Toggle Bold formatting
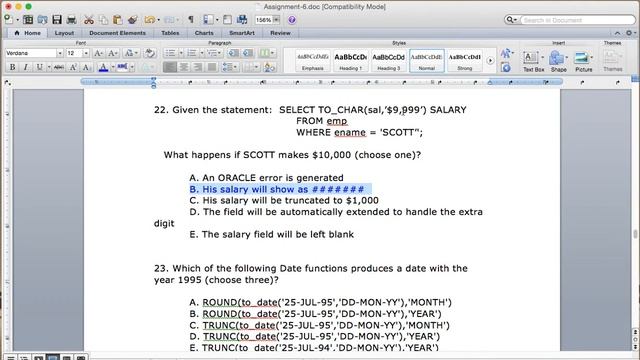The image size is (640, 360). click(12, 67)
